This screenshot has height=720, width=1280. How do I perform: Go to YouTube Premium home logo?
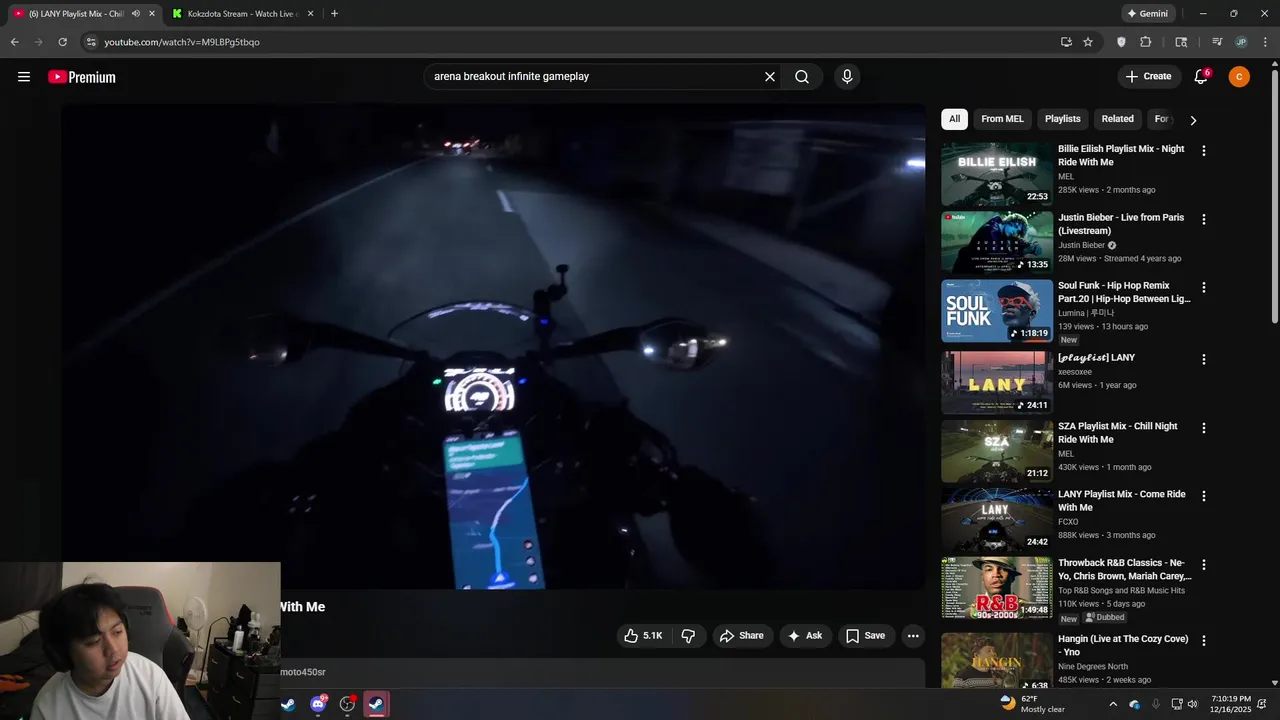[82, 77]
